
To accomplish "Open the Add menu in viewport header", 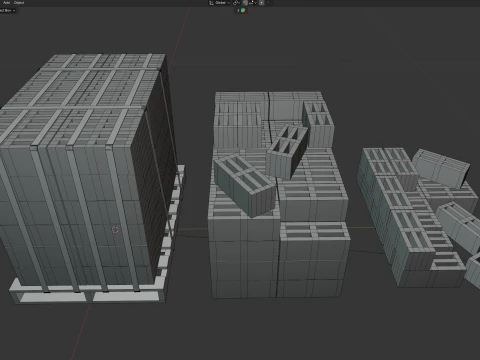I will tap(7, 2).
